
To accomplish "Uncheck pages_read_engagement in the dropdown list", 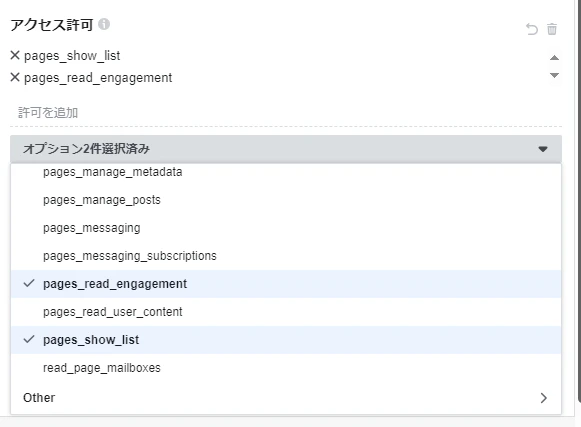I will point(286,284).
